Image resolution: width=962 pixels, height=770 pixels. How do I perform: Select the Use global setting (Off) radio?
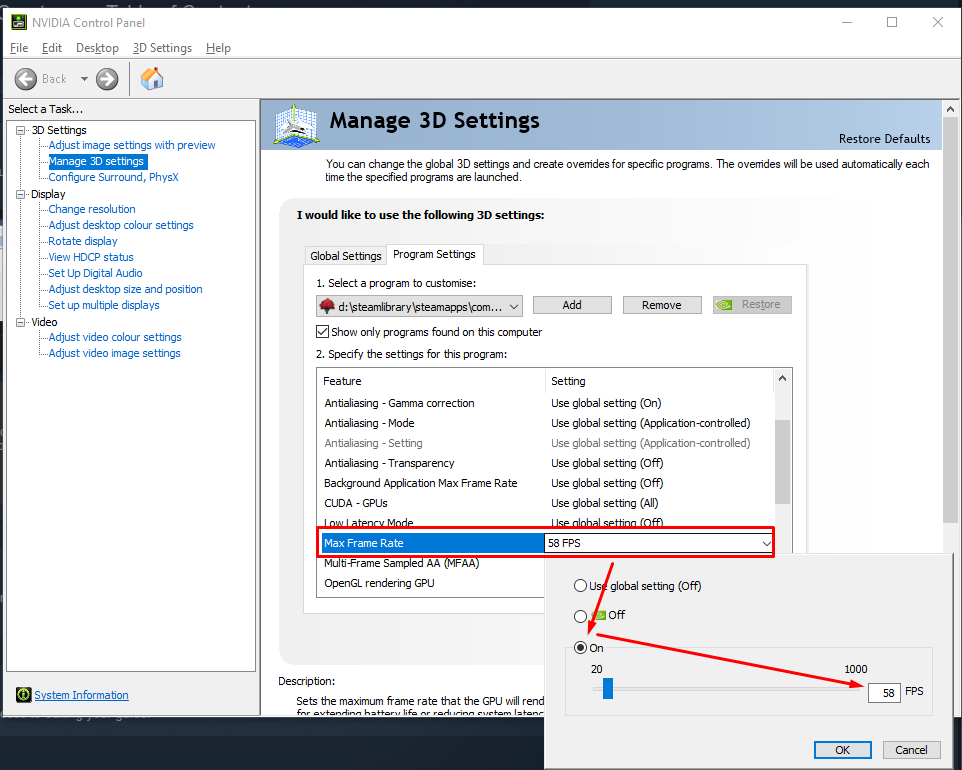[x=580, y=586]
